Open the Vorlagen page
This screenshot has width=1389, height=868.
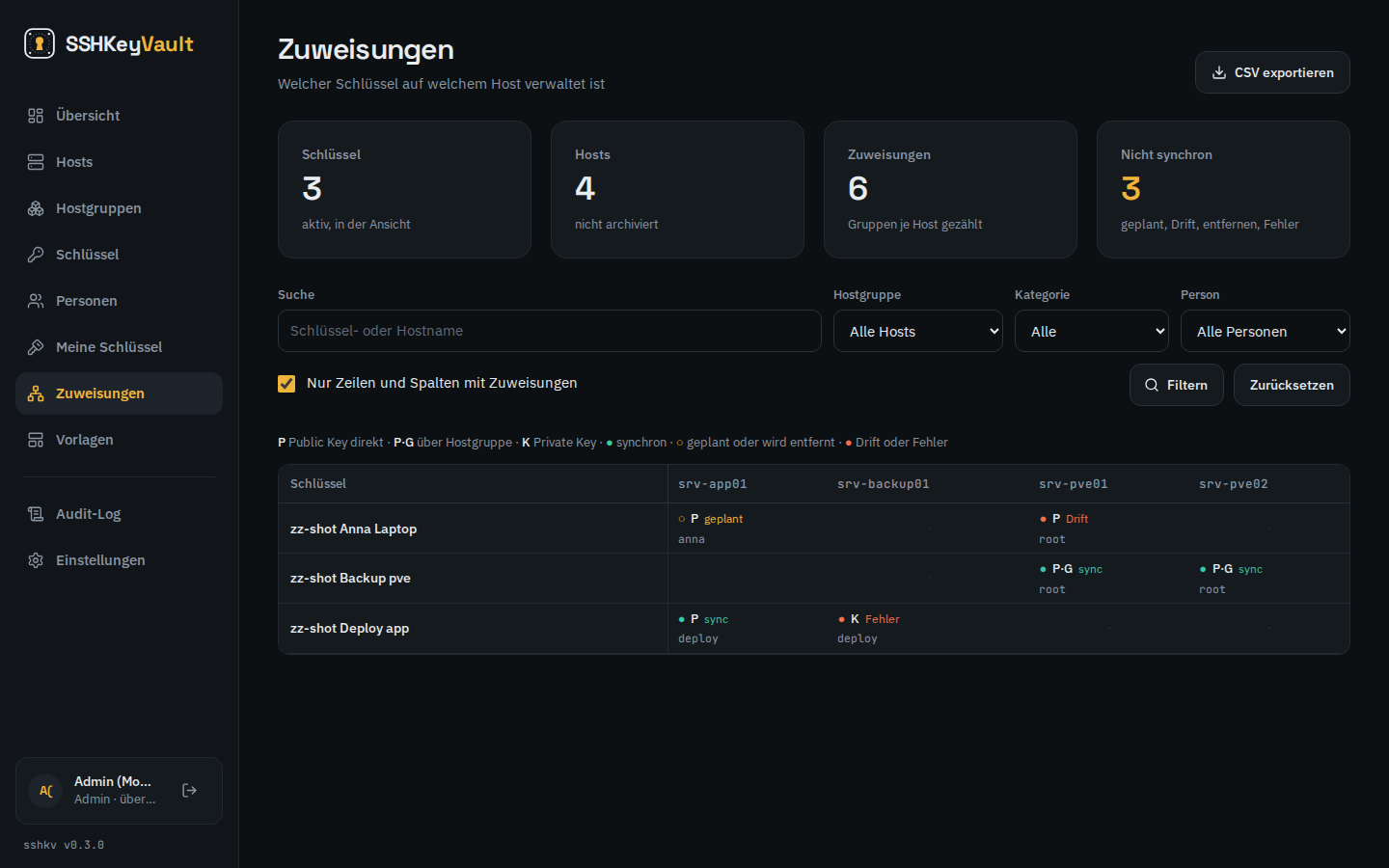point(119,440)
